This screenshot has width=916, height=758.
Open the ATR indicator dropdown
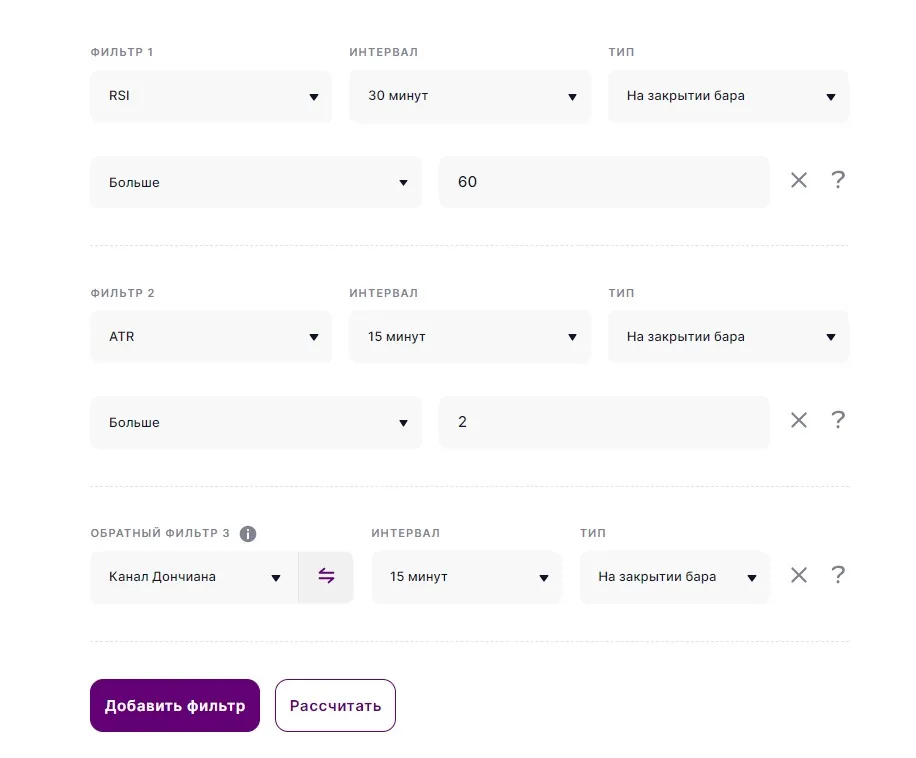(210, 337)
